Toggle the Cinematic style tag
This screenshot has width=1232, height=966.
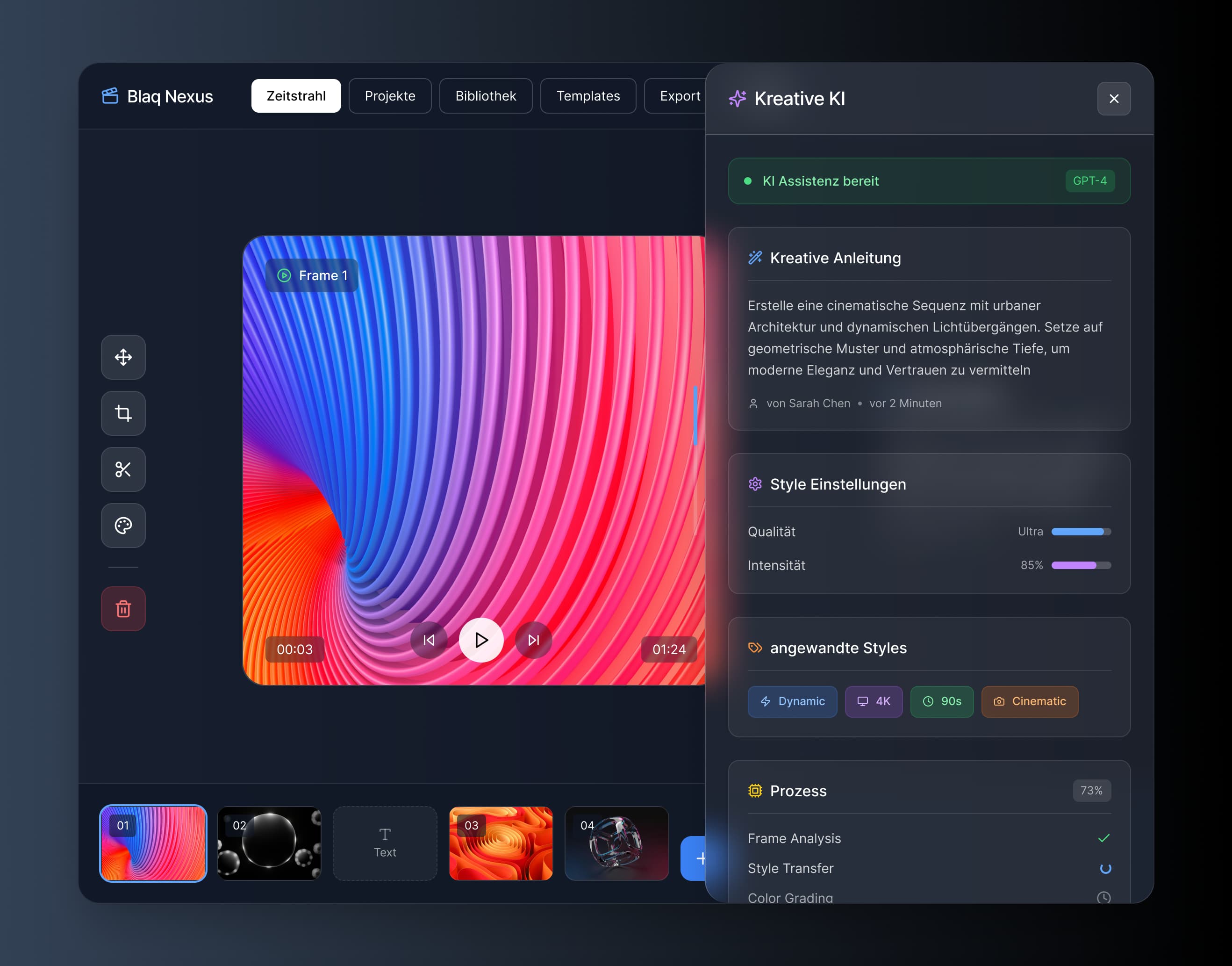1029,701
